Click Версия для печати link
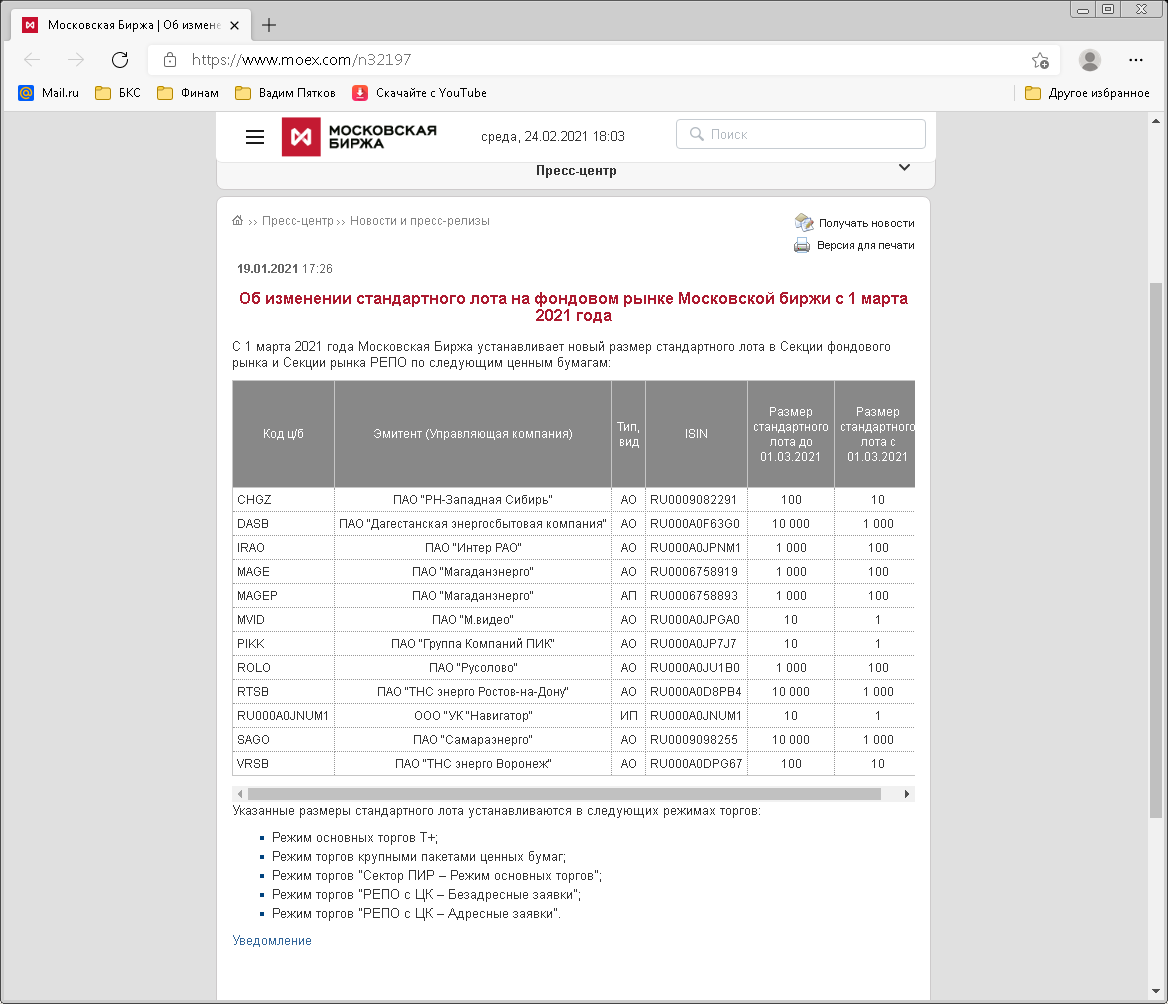 pos(864,245)
